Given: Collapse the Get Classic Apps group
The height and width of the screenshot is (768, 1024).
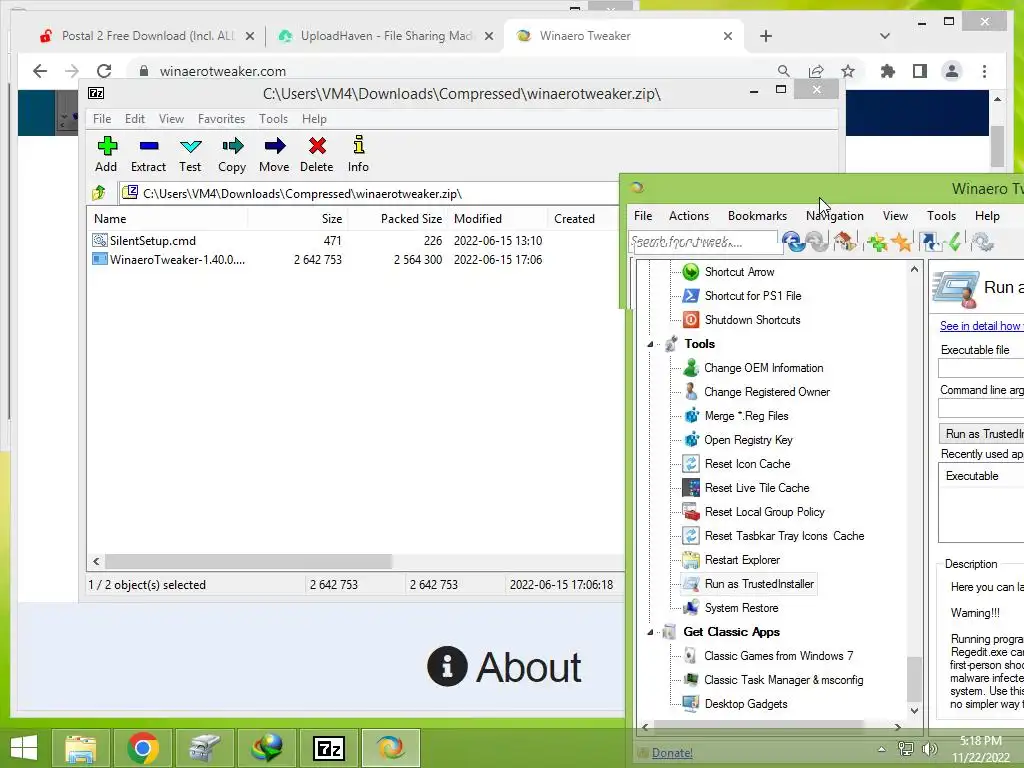Looking at the screenshot, I should (650, 632).
